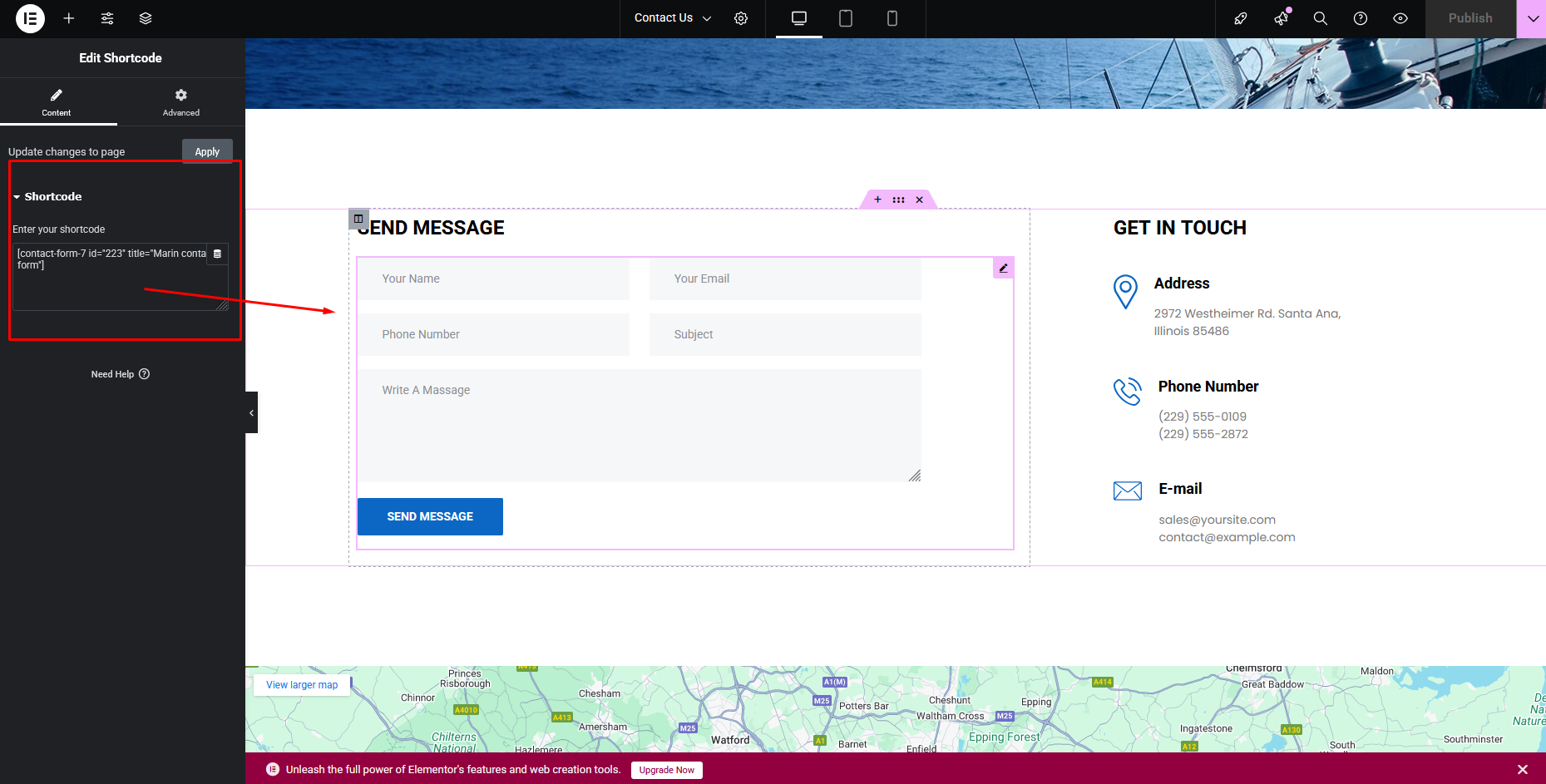Switch to the Advanced tab
The height and width of the screenshot is (784, 1546).
(x=181, y=102)
